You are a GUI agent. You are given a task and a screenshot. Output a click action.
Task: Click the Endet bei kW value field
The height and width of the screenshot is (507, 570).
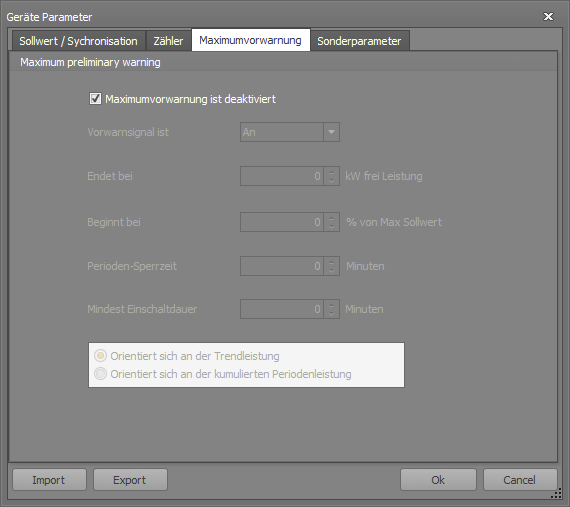click(282, 176)
